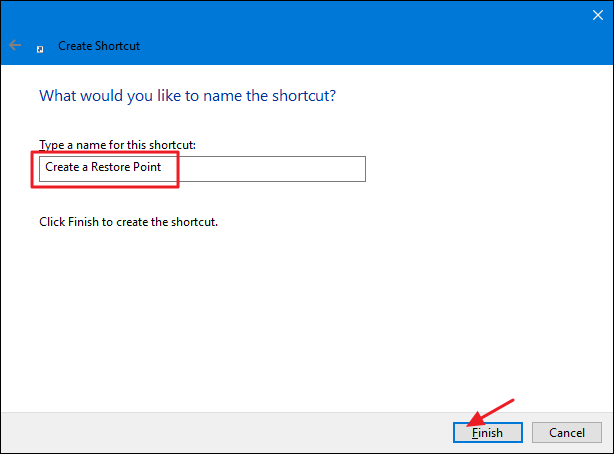Click the 'Create Shortcut' title text
The height and width of the screenshot is (454, 614).
pyautogui.click(x=99, y=46)
